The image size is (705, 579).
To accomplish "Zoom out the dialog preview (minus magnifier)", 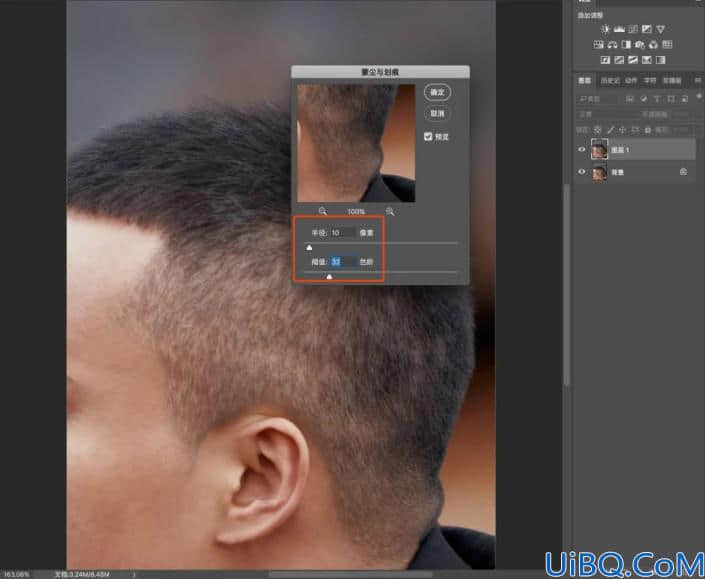I will tap(322, 211).
